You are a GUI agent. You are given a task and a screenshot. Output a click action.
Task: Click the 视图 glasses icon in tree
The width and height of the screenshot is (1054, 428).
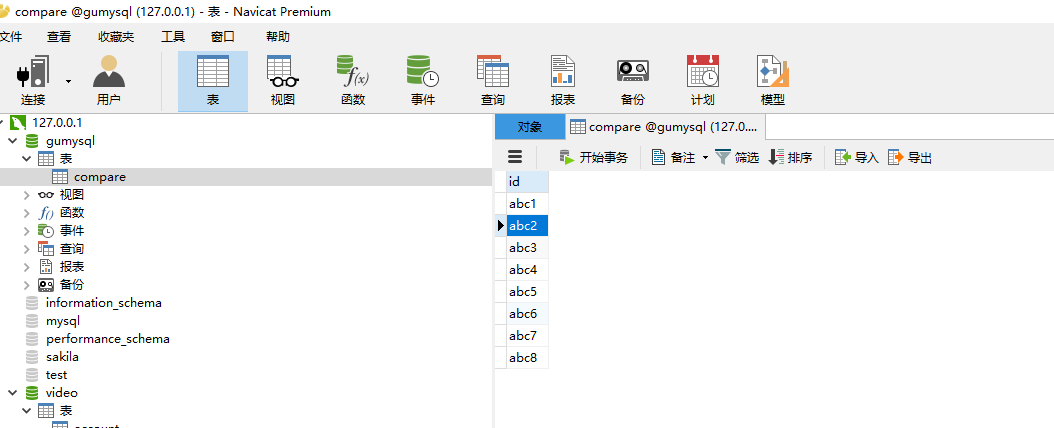click(46, 195)
